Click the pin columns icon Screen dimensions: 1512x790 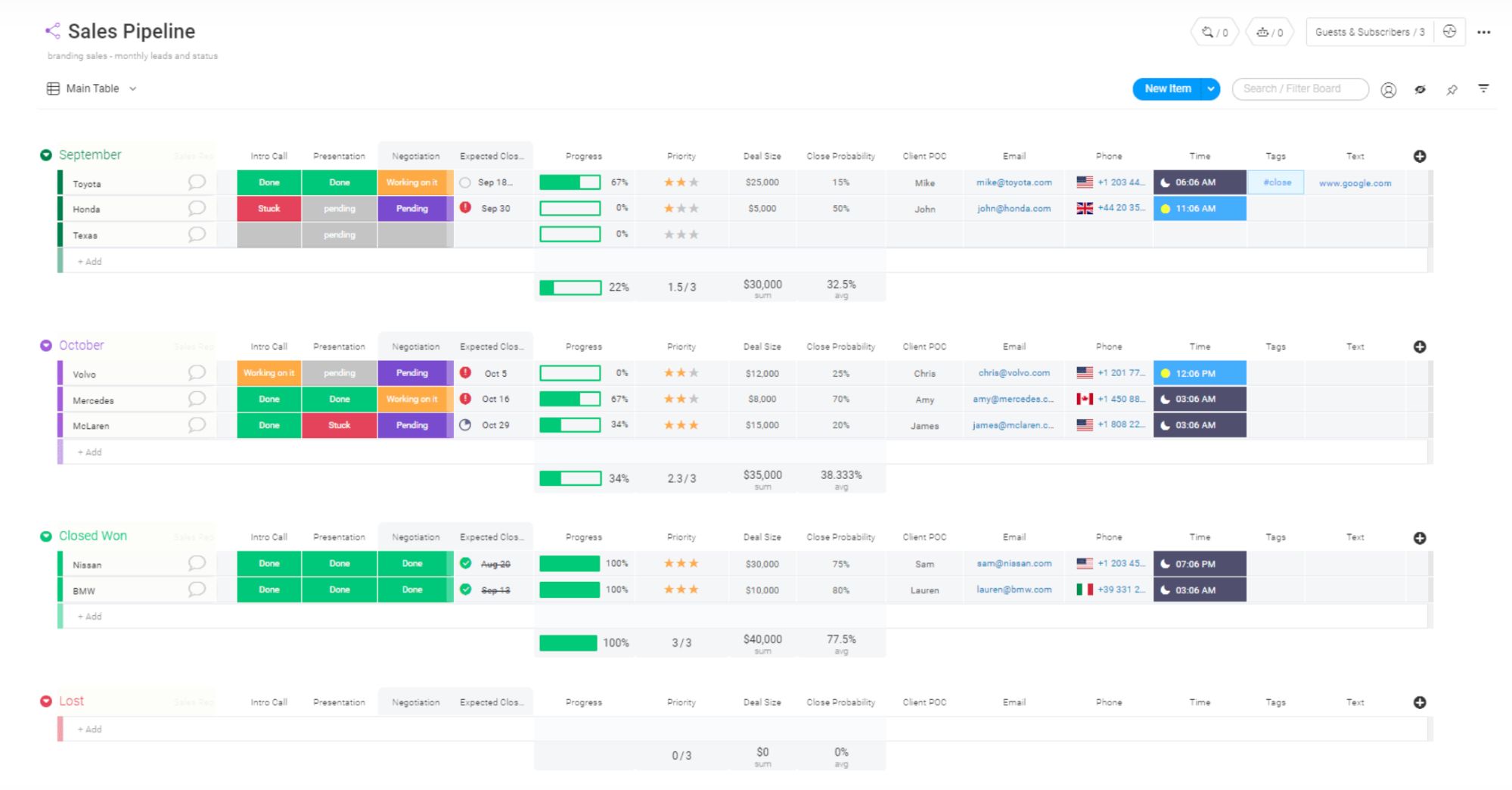[x=1451, y=89]
